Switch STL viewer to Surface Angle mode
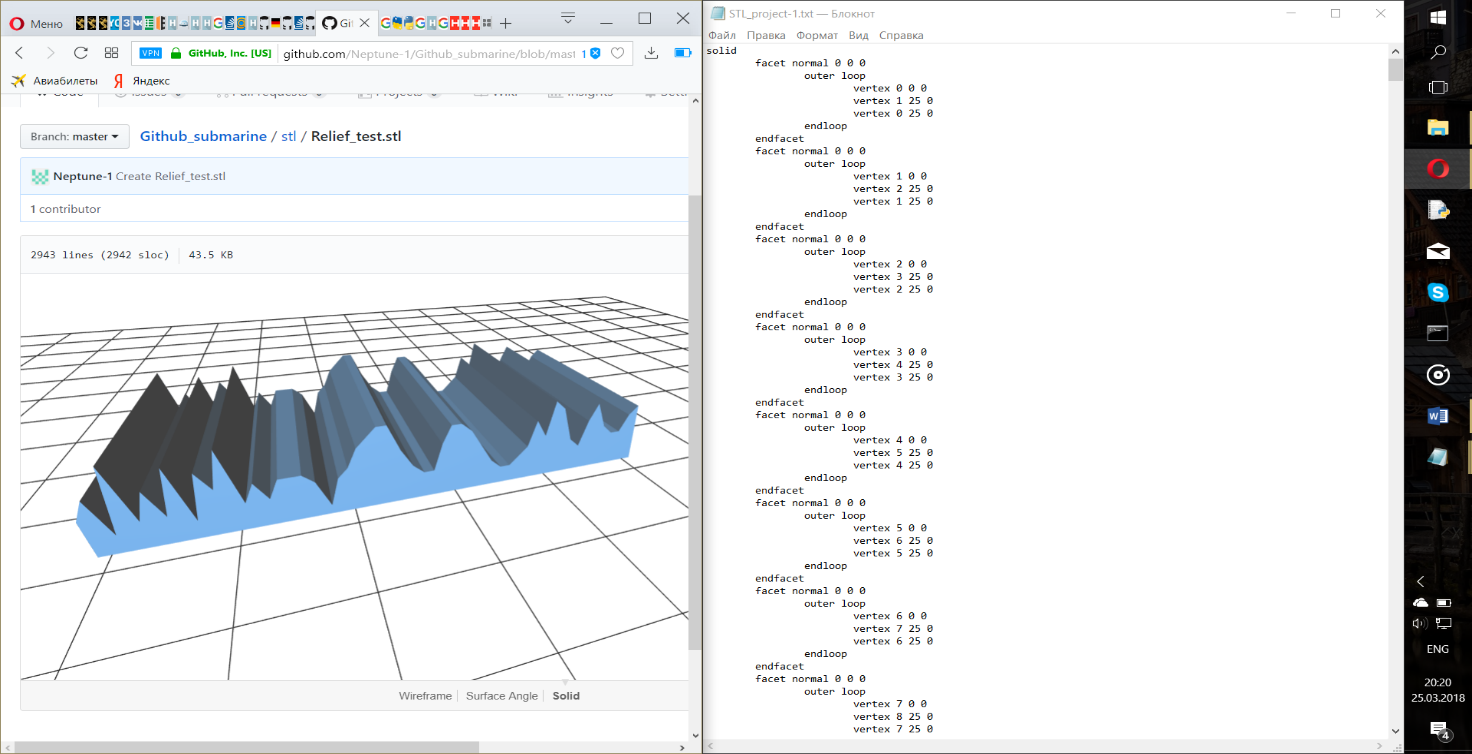This screenshot has height=754, width=1472. click(502, 696)
